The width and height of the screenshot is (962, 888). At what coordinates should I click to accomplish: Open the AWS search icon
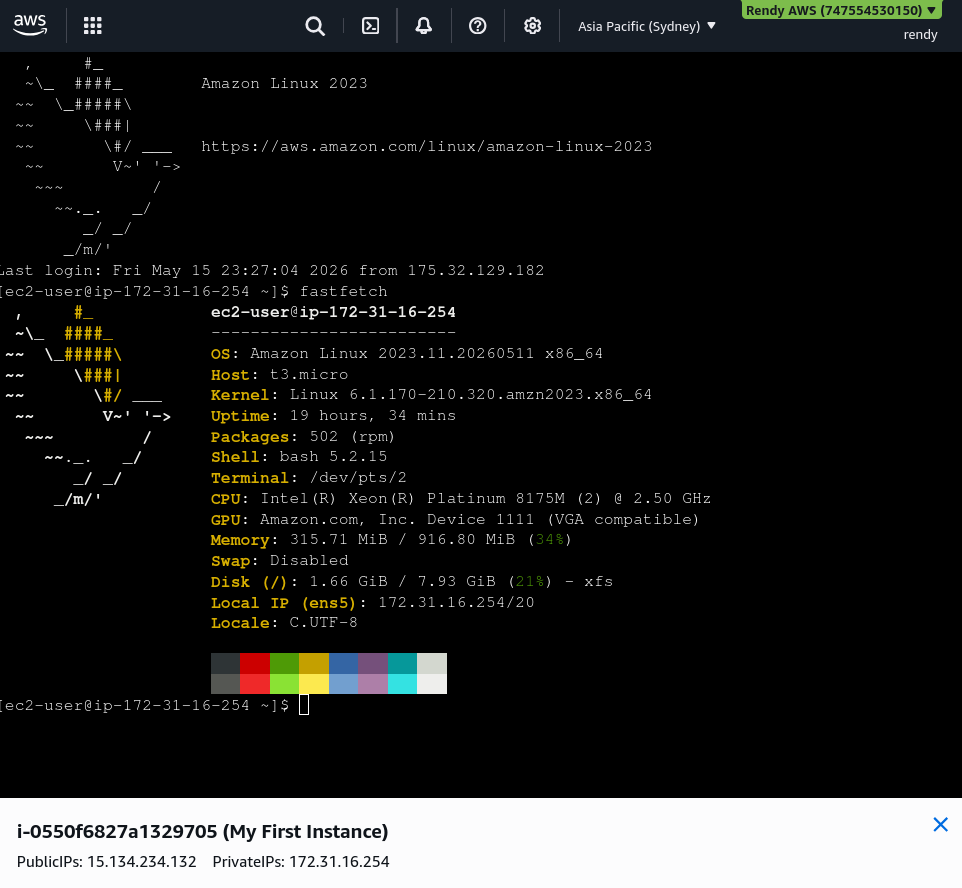coord(315,26)
